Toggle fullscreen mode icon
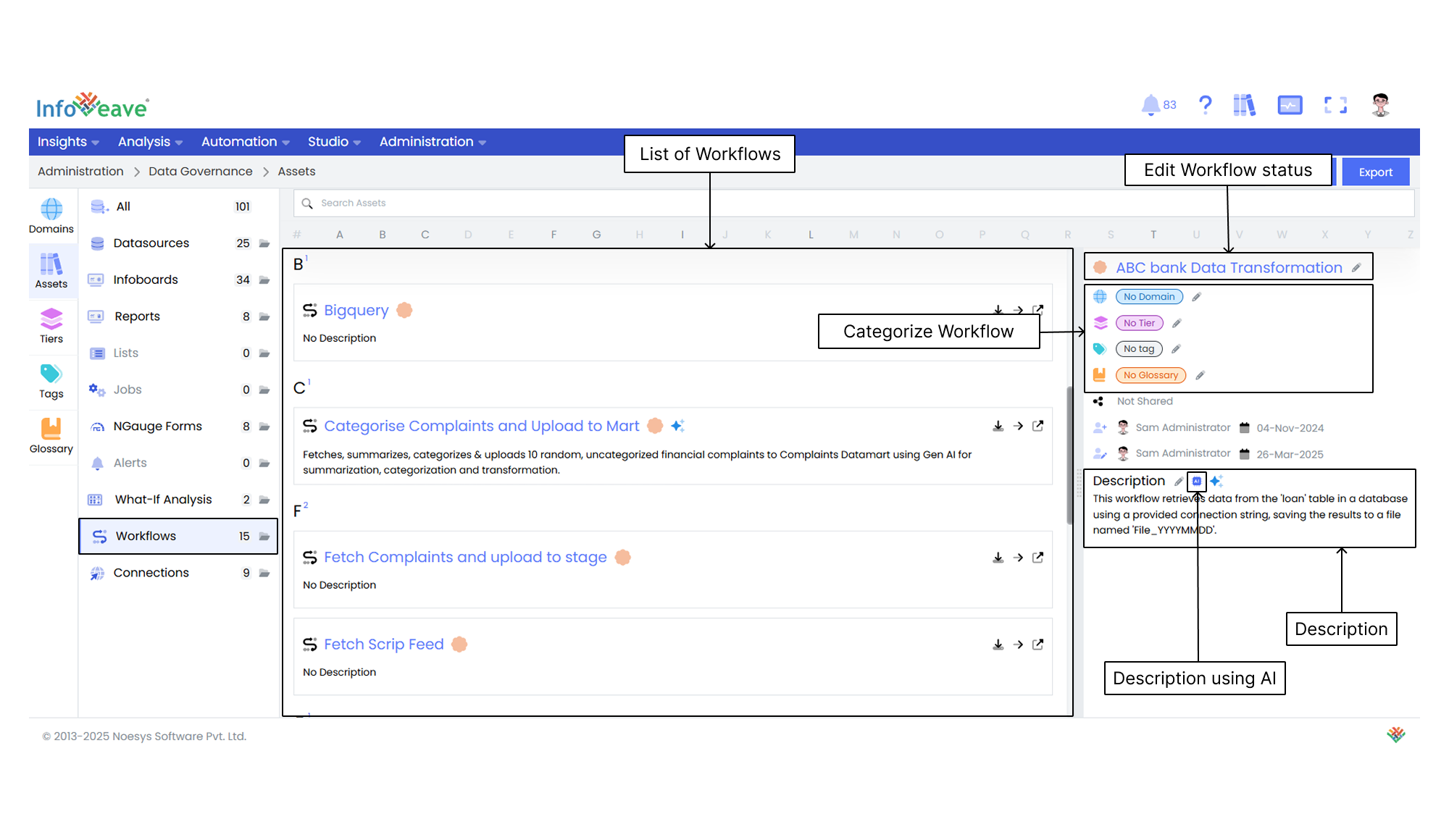1449x840 pixels. pos(1335,105)
